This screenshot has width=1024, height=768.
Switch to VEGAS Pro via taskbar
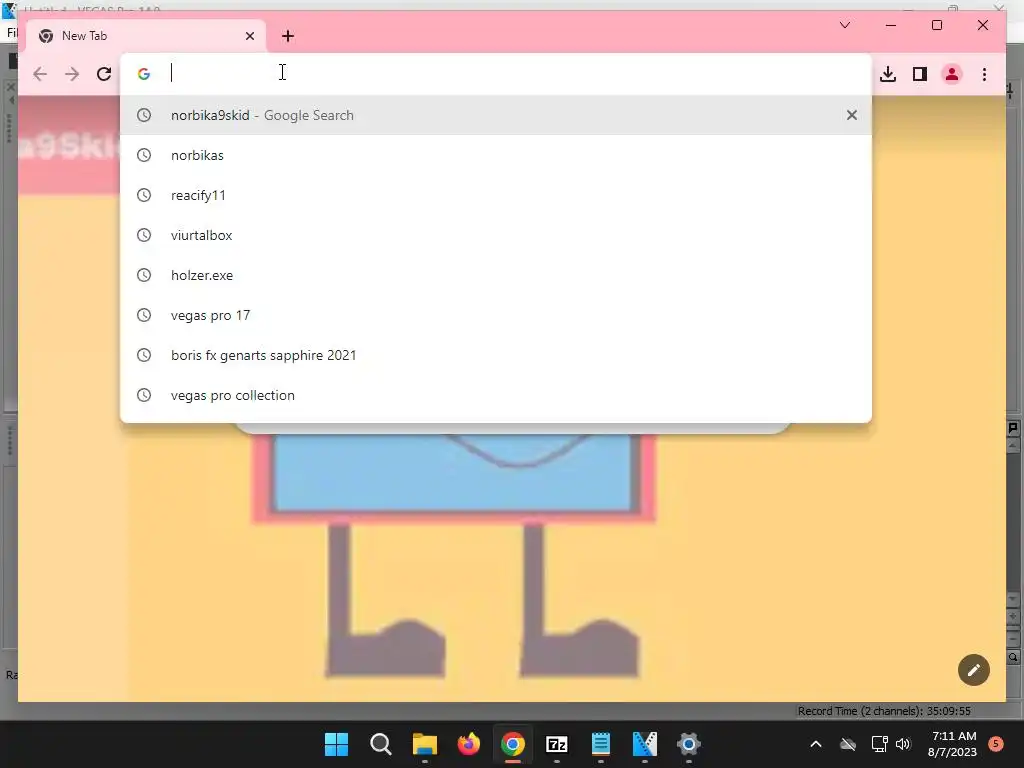[x=645, y=744]
